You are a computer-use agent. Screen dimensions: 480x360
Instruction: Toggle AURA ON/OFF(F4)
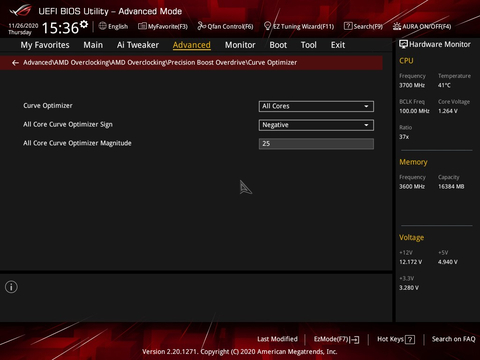422,26
